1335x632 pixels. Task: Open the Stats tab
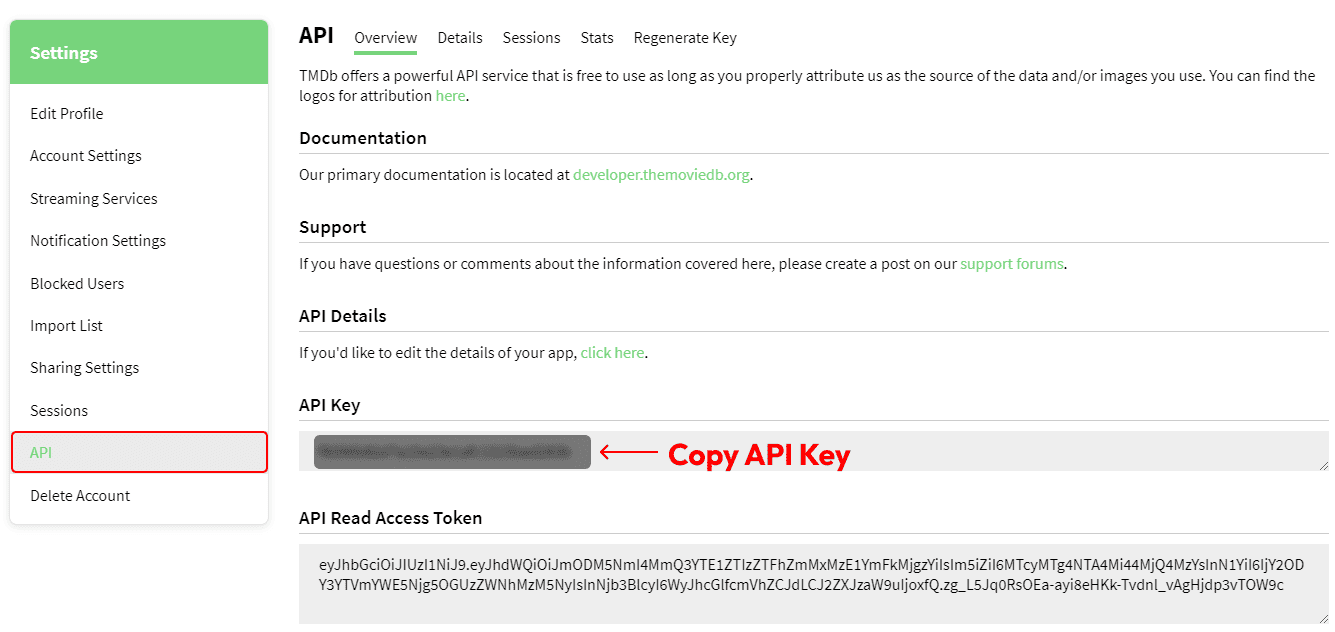(x=597, y=38)
